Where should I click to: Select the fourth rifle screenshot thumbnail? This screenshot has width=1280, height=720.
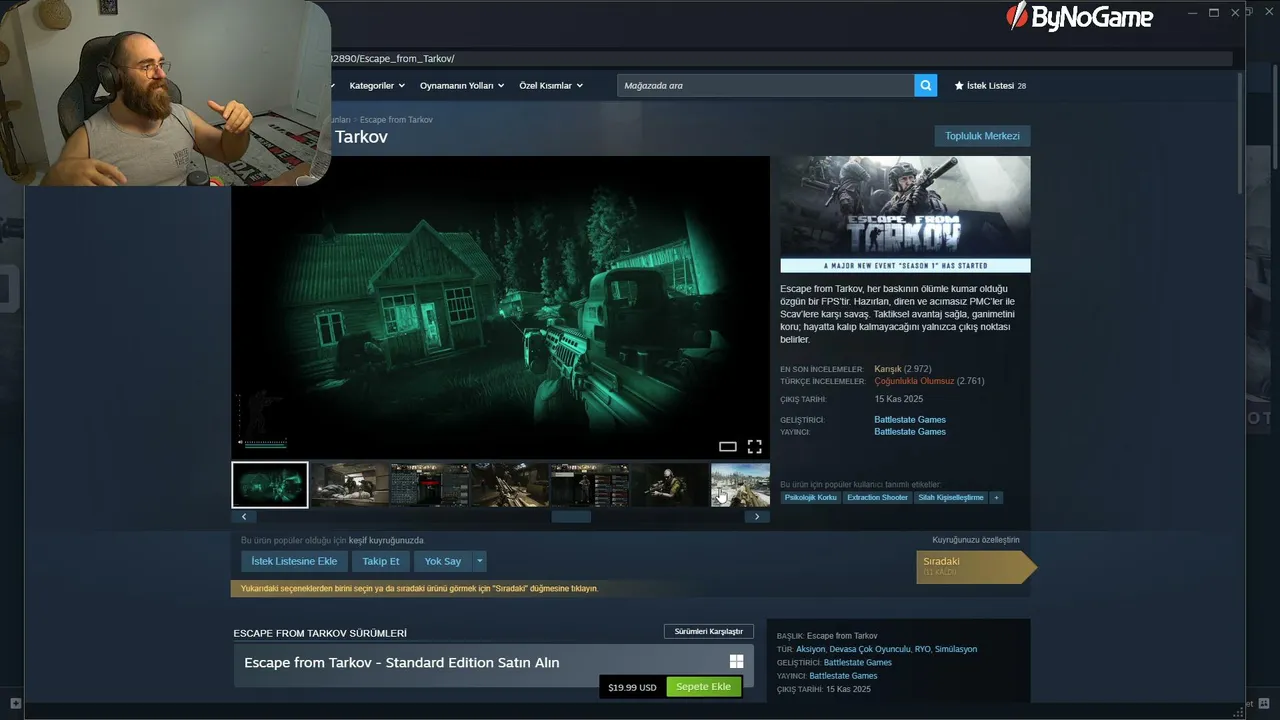pyautogui.click(x=509, y=485)
